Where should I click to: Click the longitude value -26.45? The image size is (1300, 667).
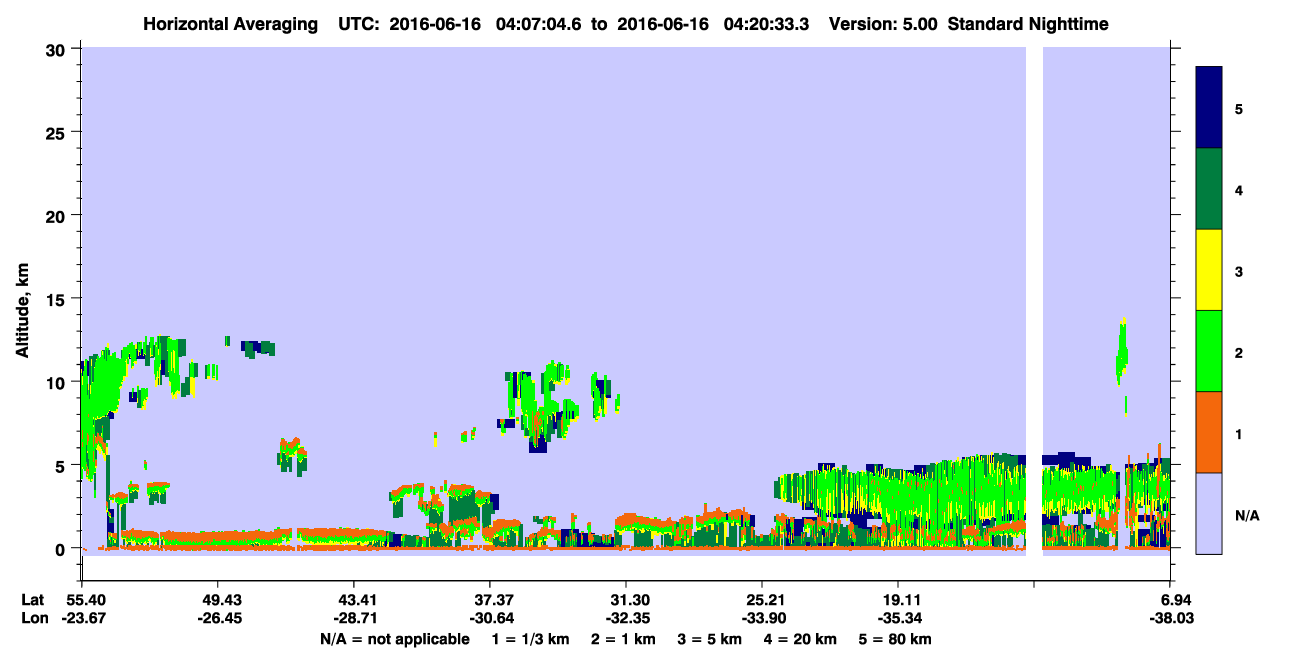[218, 618]
